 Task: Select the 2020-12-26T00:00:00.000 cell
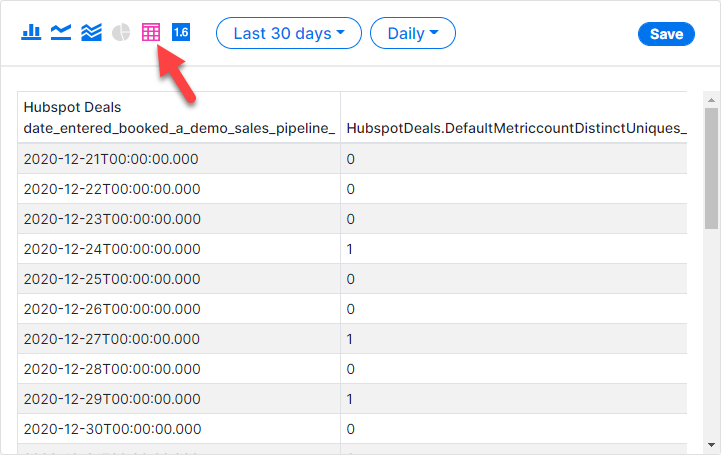pyautogui.click(x=179, y=309)
